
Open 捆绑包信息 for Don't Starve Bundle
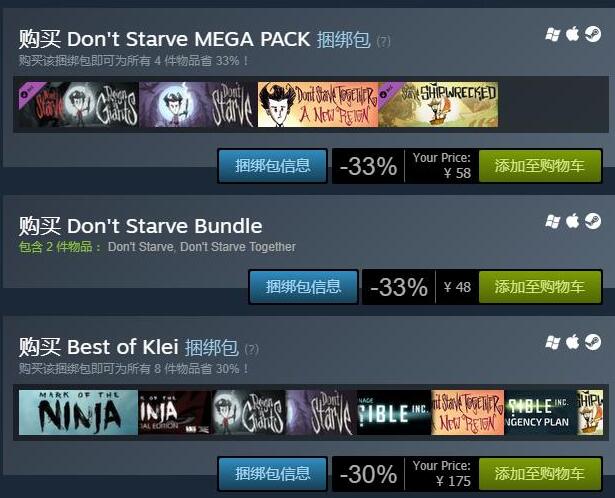coord(303,287)
